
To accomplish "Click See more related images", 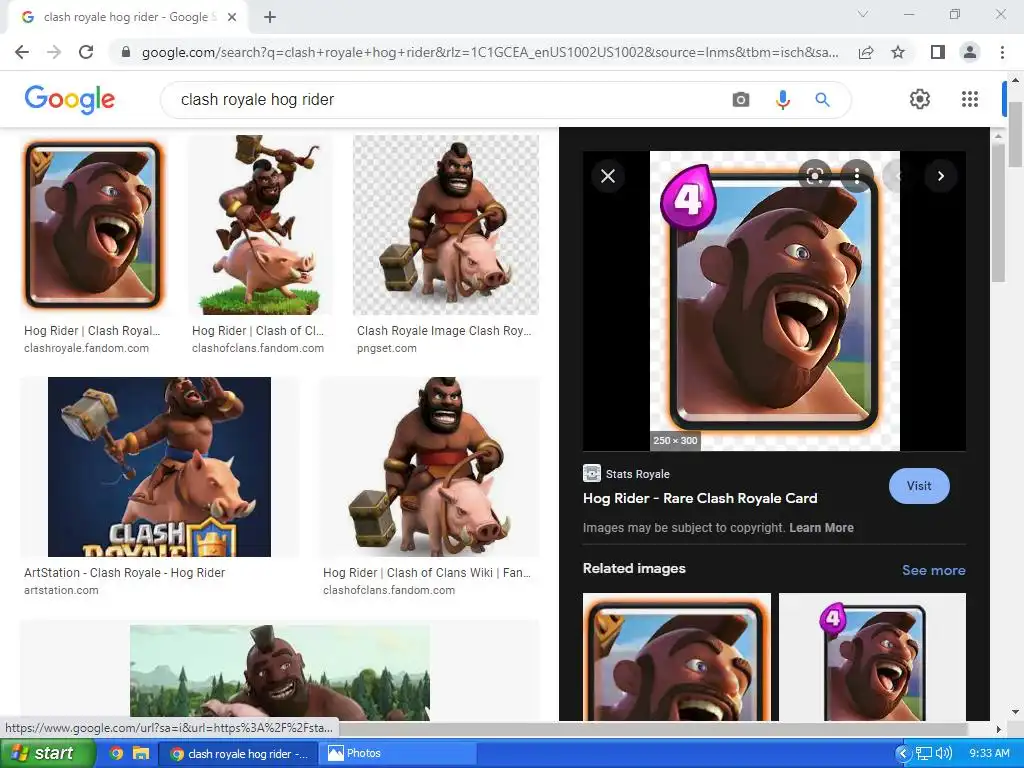I will click(933, 570).
